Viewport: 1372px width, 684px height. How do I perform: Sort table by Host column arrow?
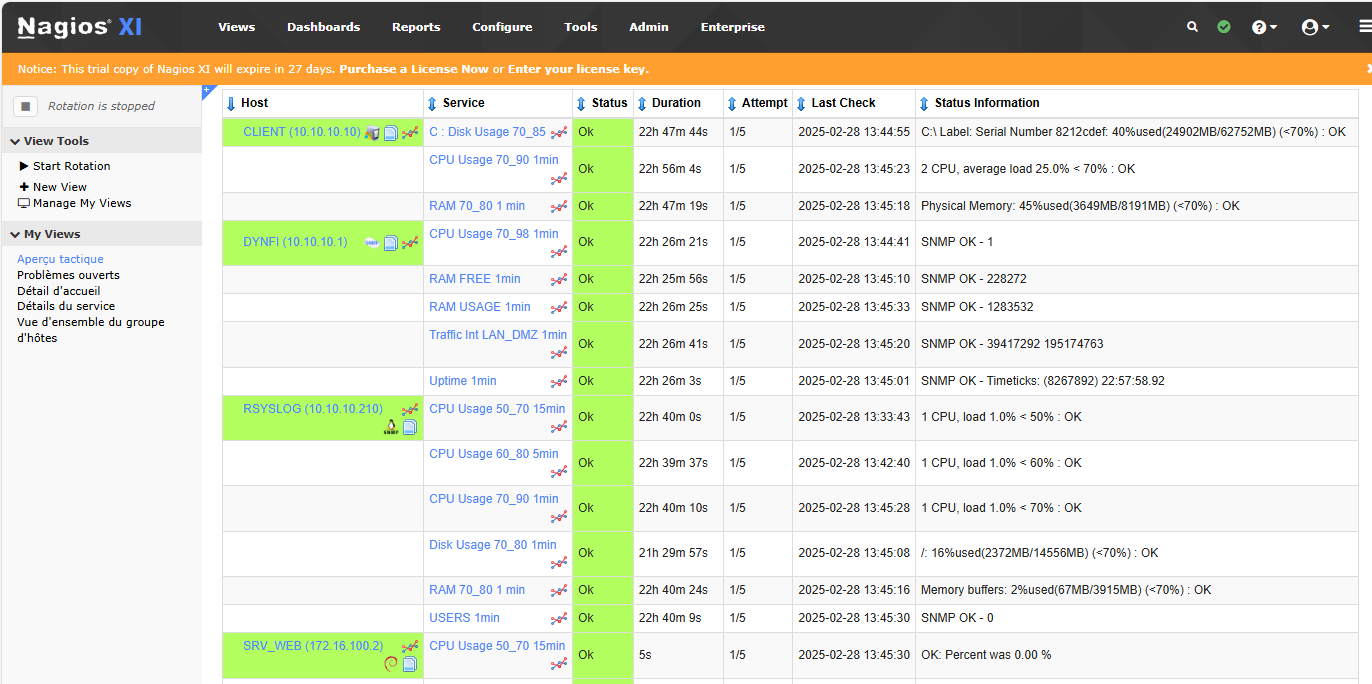pos(232,103)
